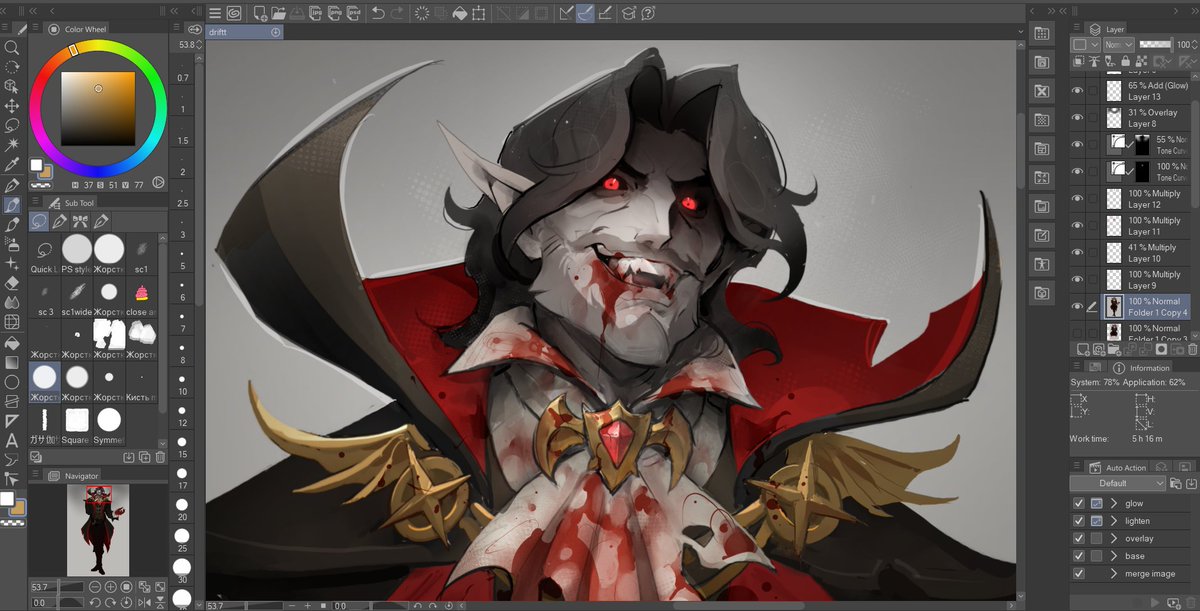
Task: Select the Eyedropper tool
Action: (12, 165)
